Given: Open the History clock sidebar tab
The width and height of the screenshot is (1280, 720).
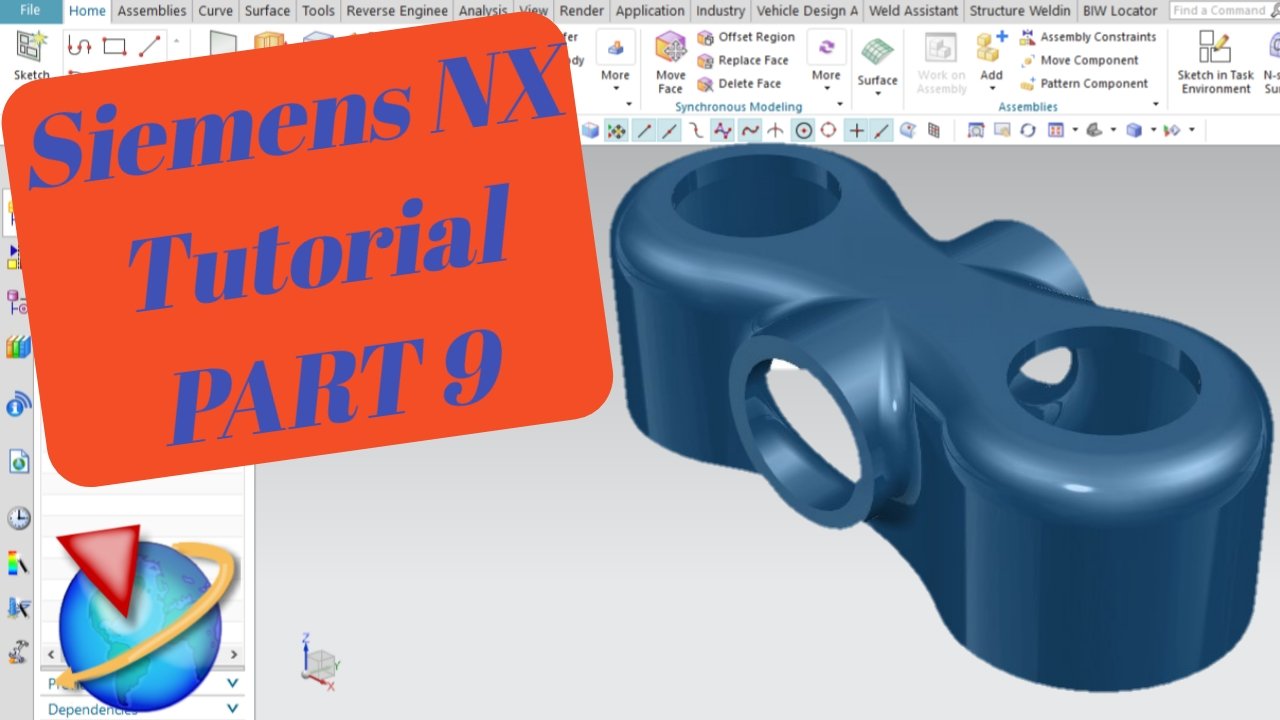Looking at the screenshot, I should click(x=18, y=518).
